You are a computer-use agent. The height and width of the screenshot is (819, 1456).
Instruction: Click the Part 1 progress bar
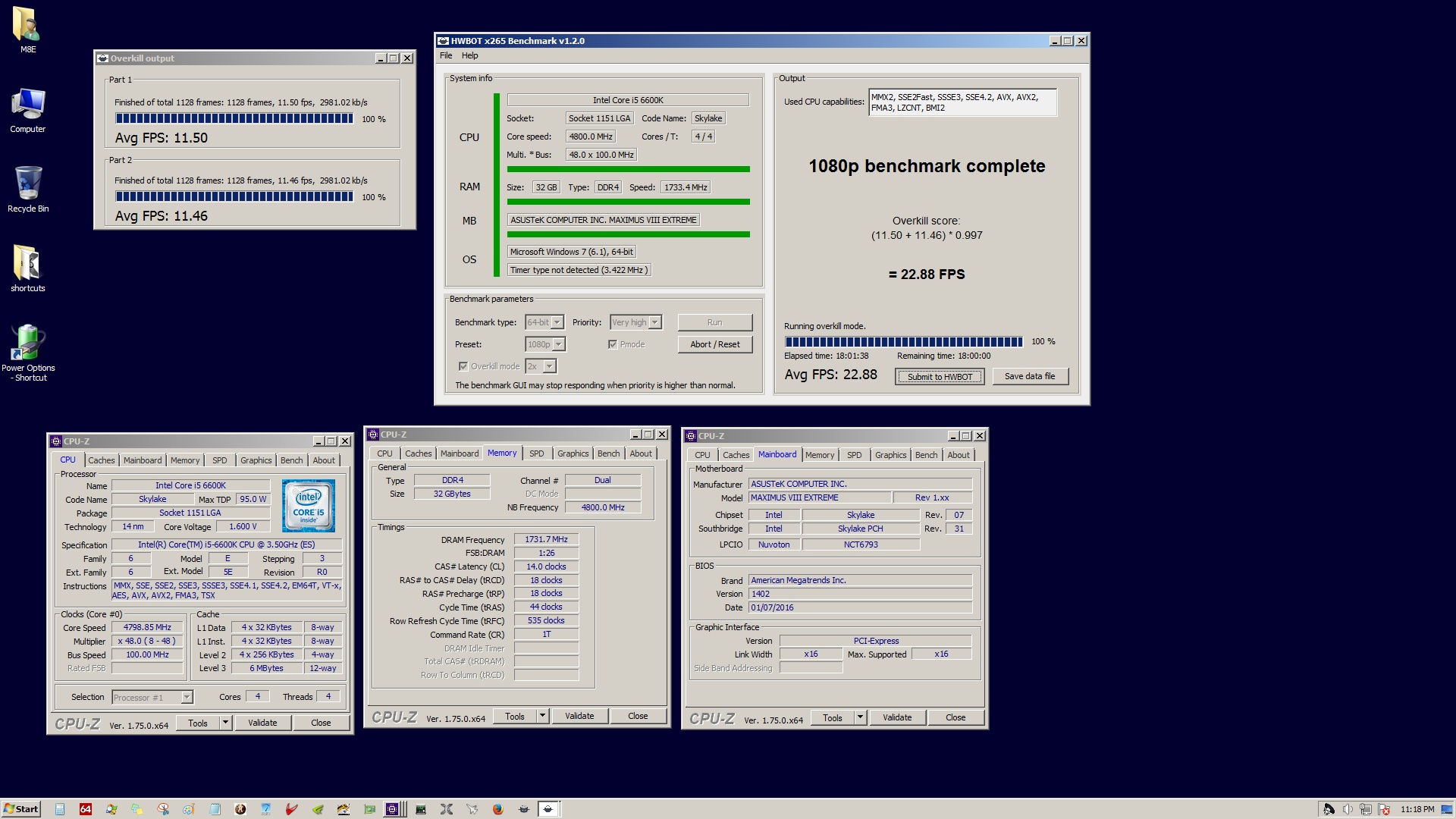[234, 119]
